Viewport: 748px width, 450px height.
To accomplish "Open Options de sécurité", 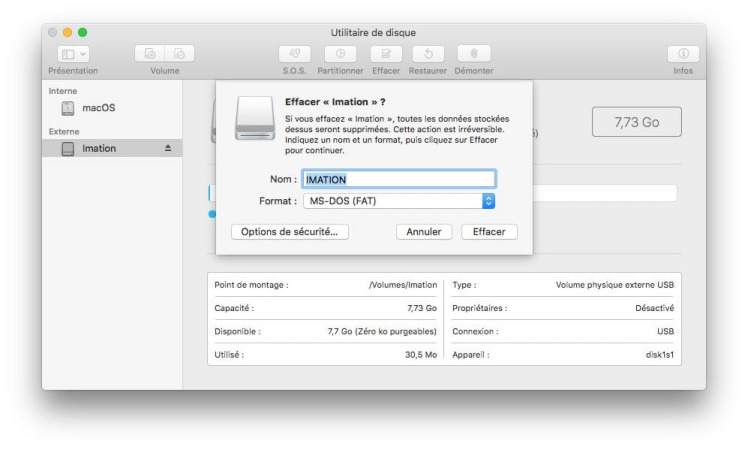I will tap(290, 232).
